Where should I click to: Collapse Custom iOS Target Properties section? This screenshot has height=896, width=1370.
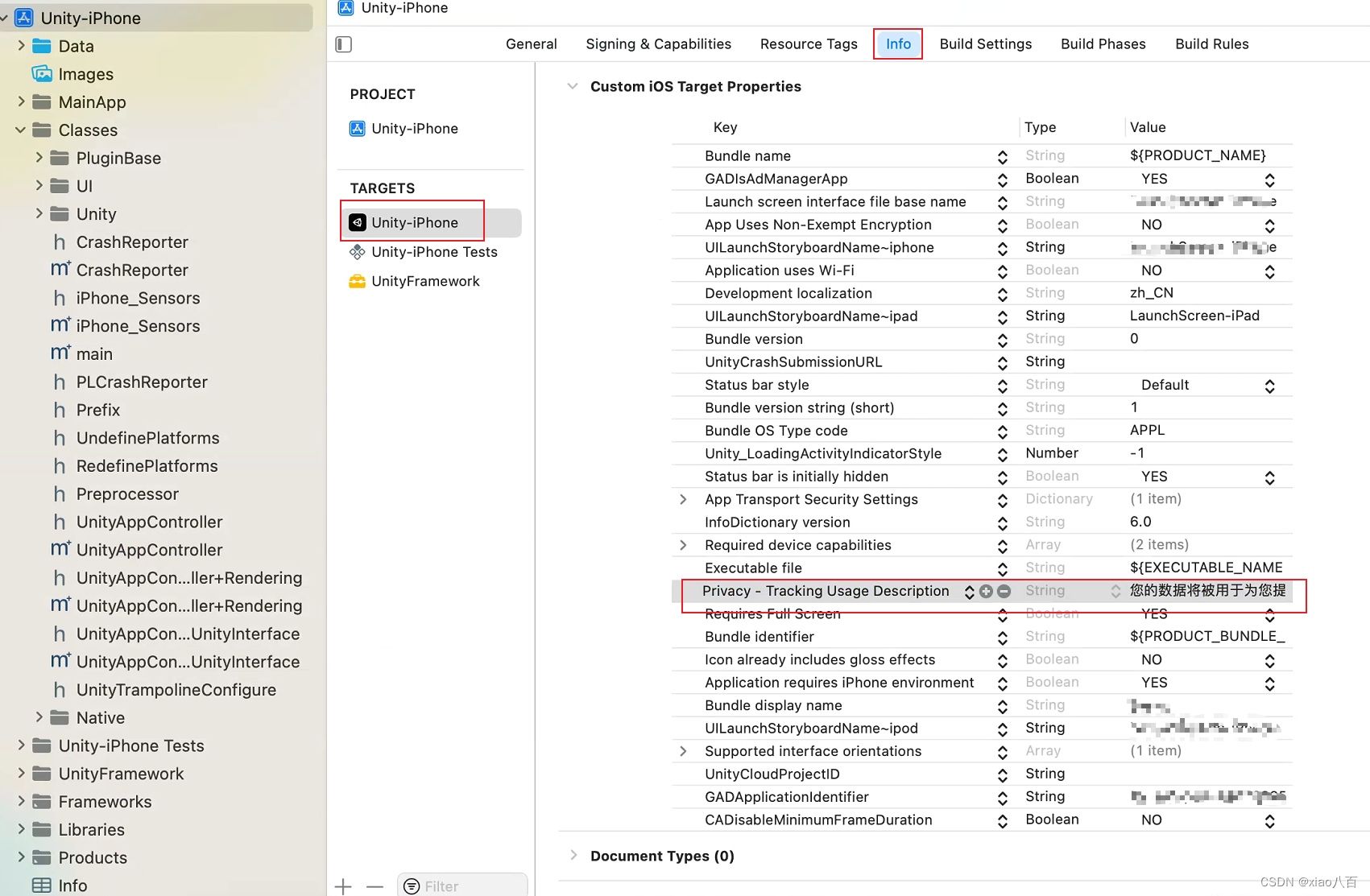pos(573,86)
